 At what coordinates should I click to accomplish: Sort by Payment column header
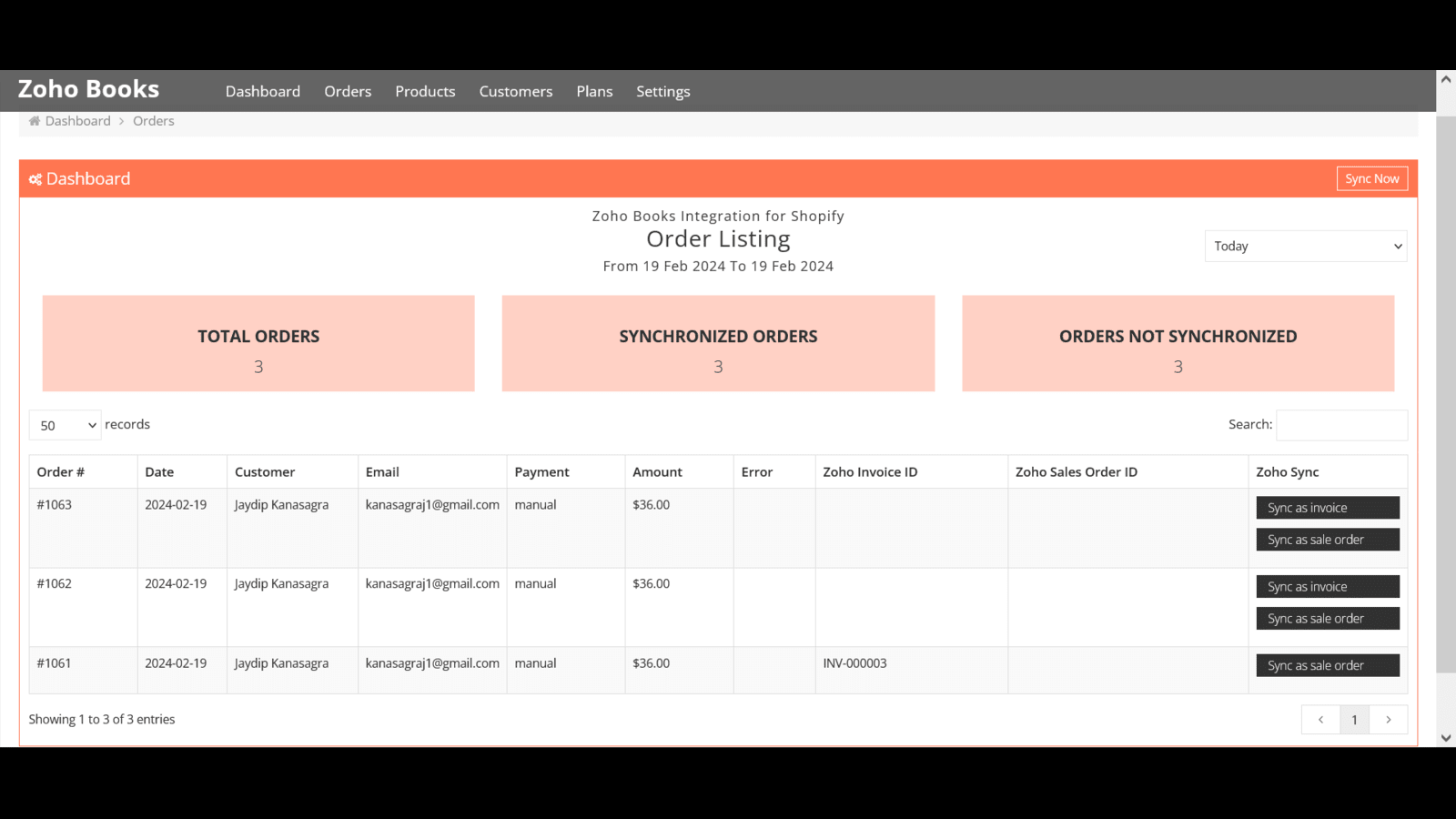point(566,472)
